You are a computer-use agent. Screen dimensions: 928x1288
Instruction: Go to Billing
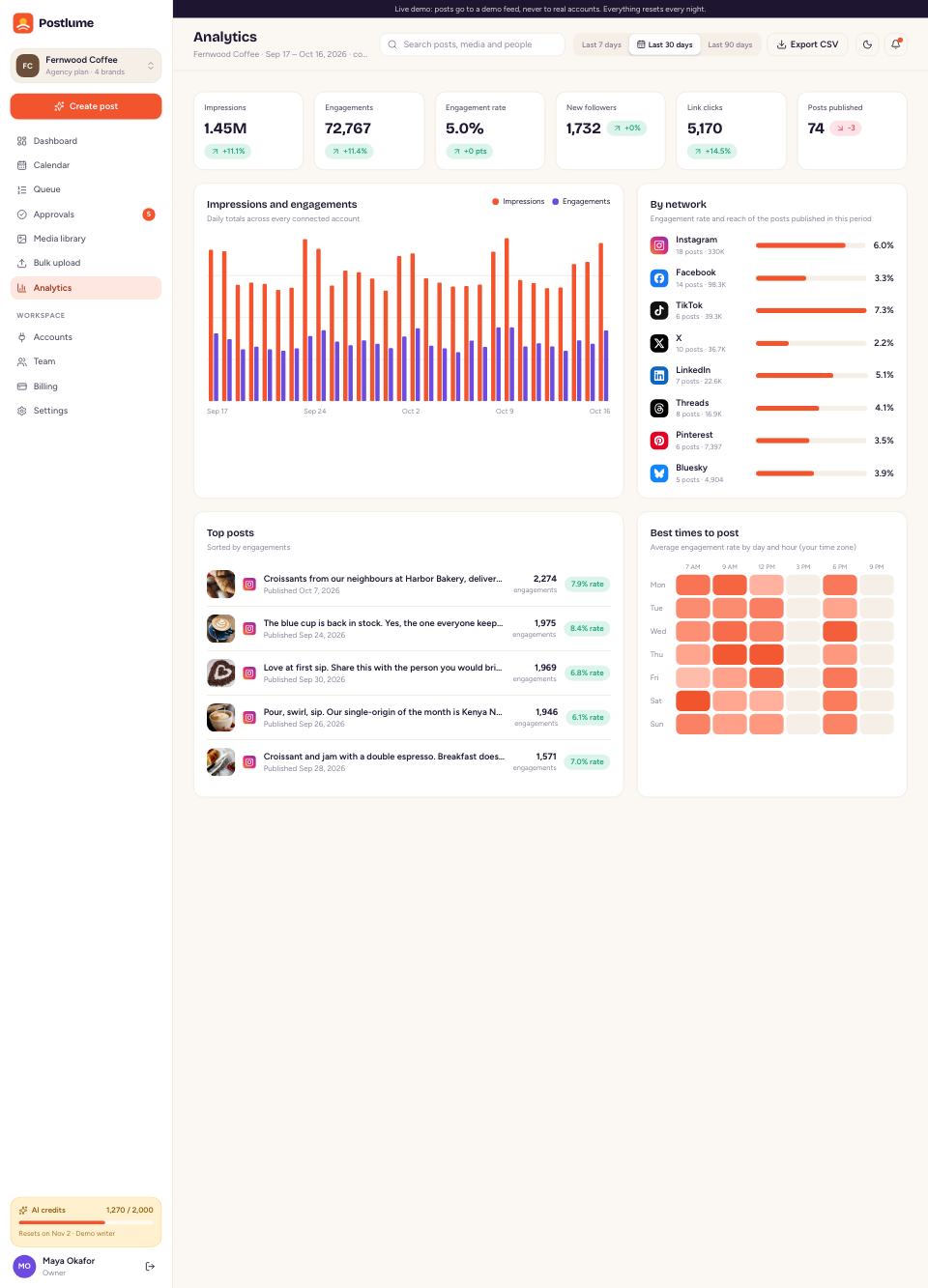(x=86, y=386)
